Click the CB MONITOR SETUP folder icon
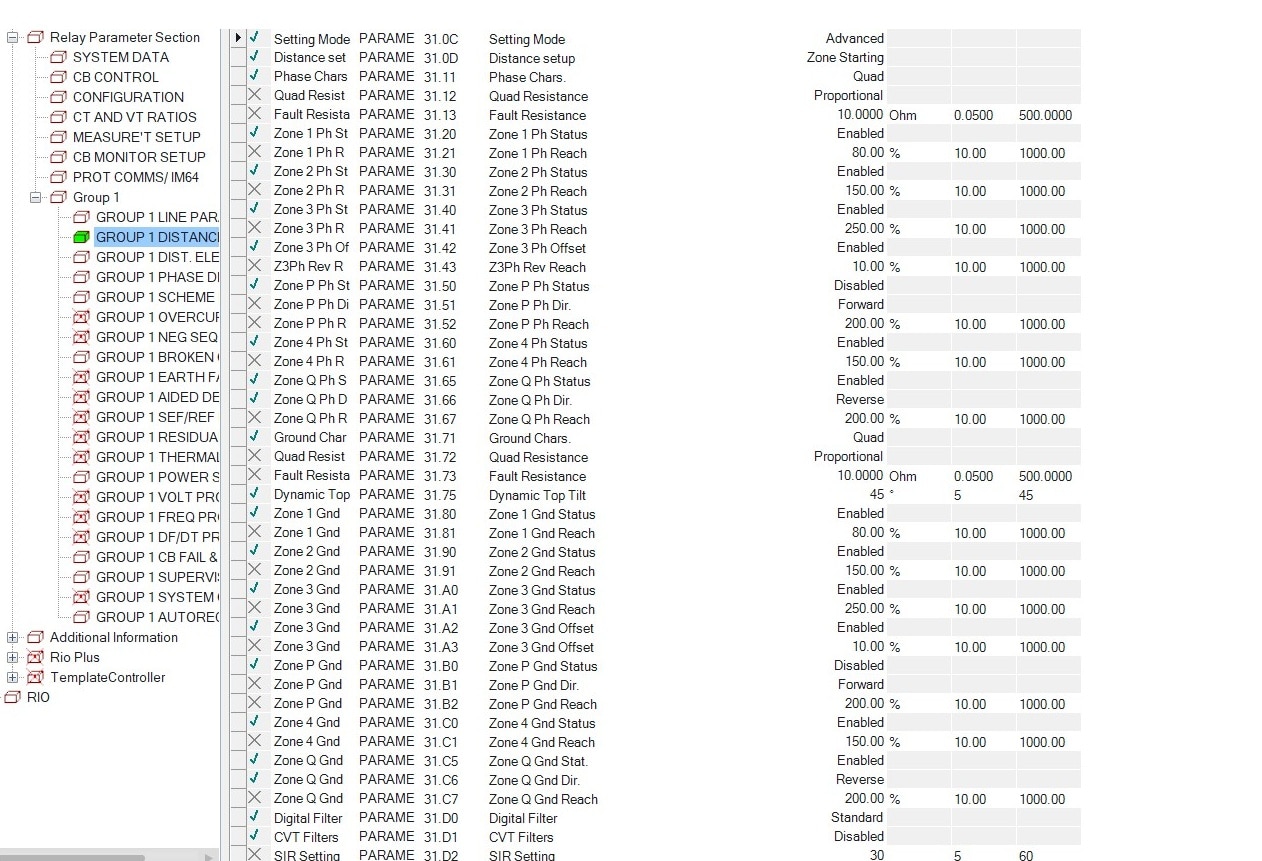The image size is (1262, 861). pyautogui.click(x=58, y=157)
